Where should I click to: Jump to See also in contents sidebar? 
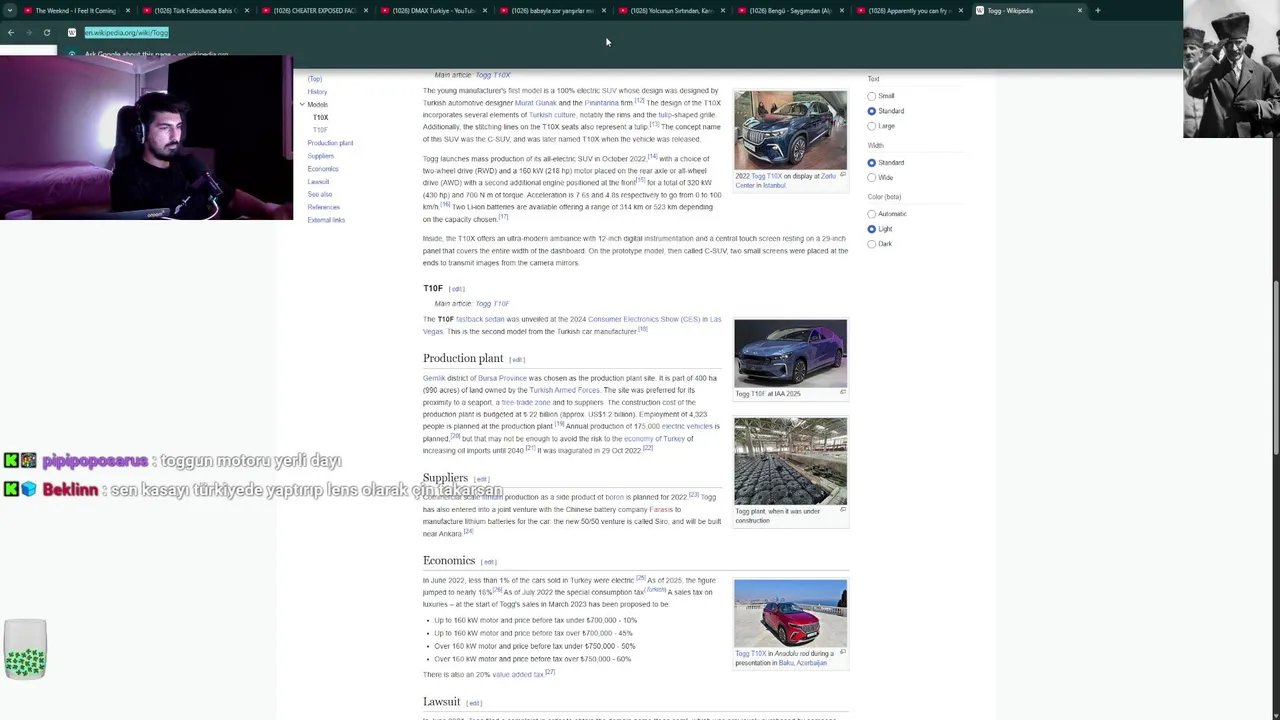[x=319, y=194]
